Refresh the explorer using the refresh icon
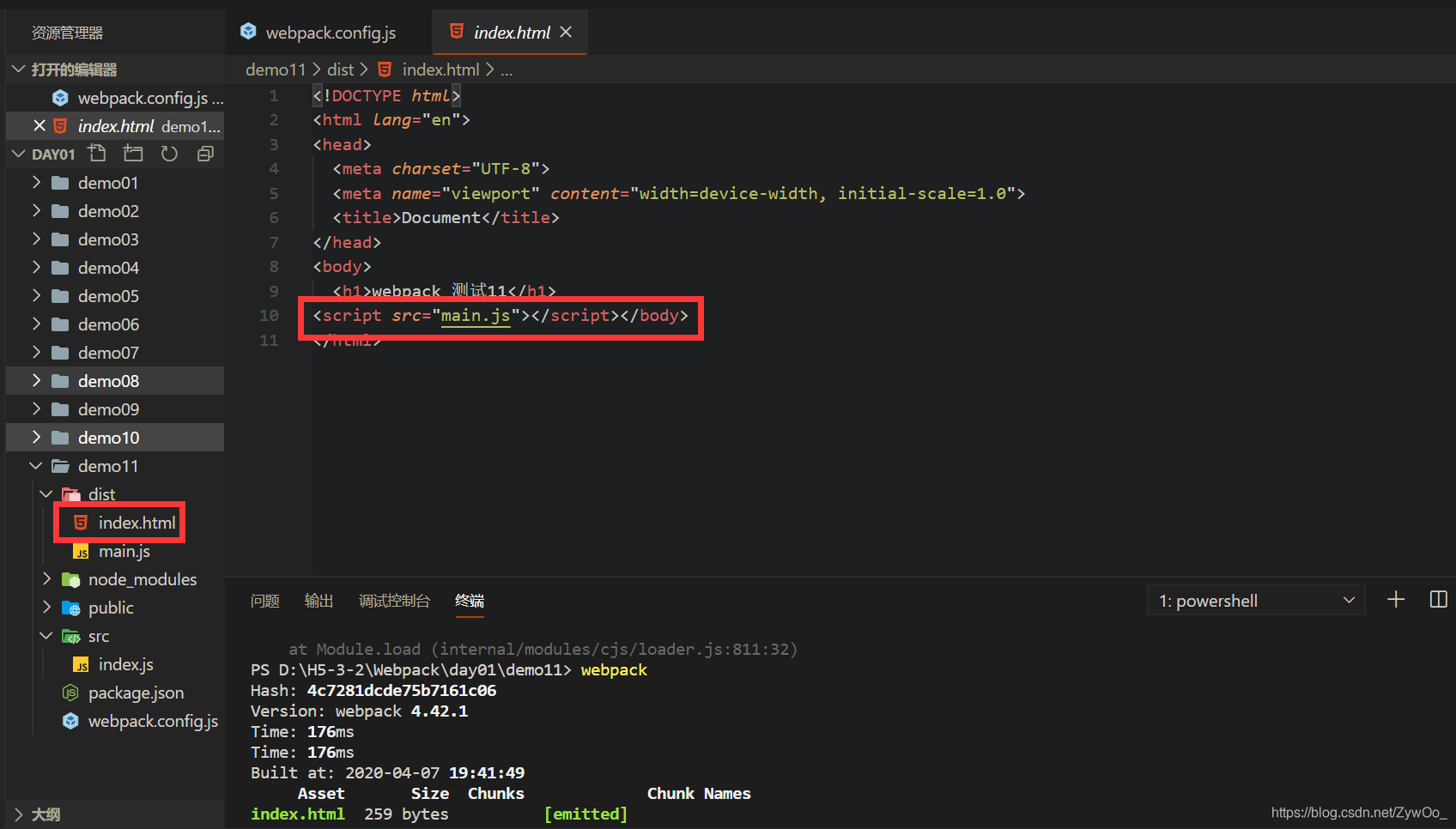This screenshot has width=1456, height=829. click(169, 154)
